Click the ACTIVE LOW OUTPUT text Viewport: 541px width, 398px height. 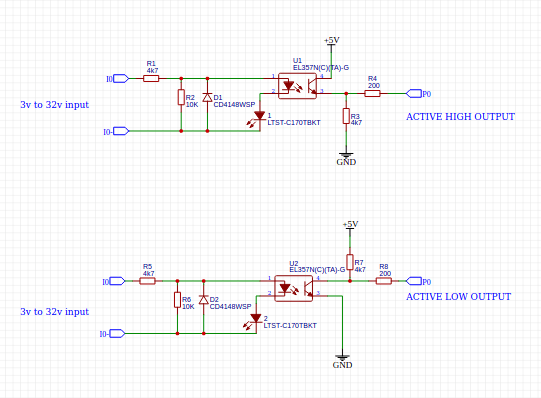point(459,297)
